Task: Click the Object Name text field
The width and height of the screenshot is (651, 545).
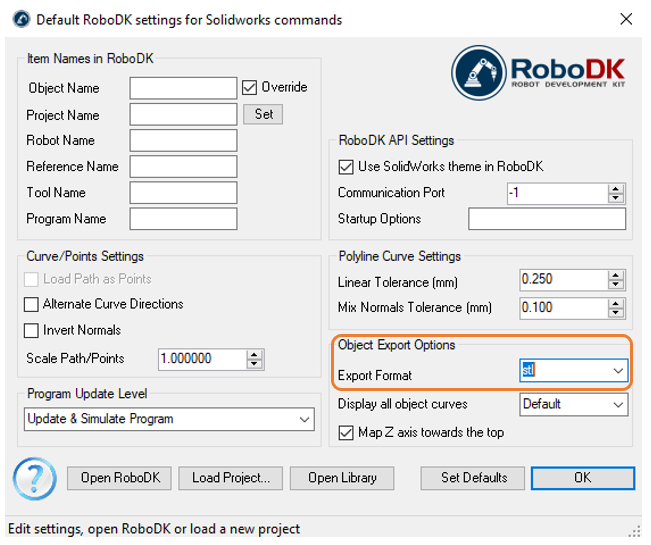Action: pyautogui.click(x=183, y=88)
